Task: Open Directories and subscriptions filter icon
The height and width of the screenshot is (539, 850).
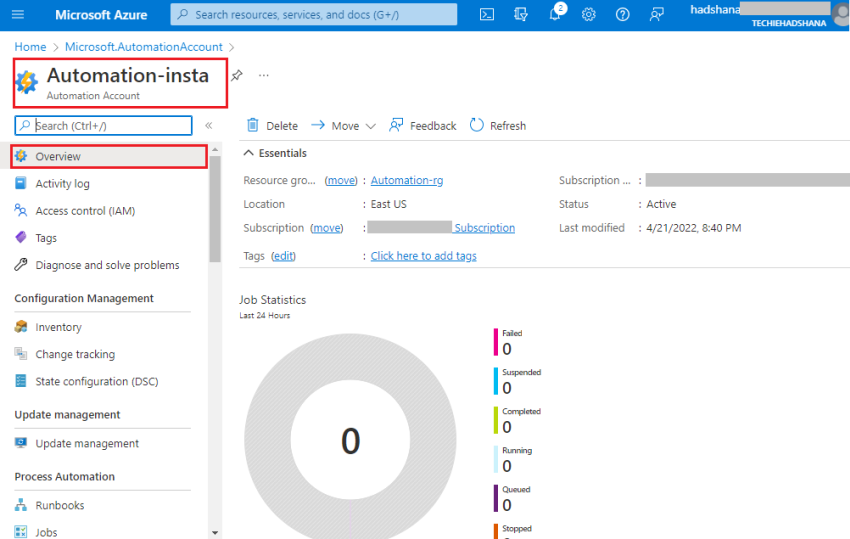Action: 521,15
